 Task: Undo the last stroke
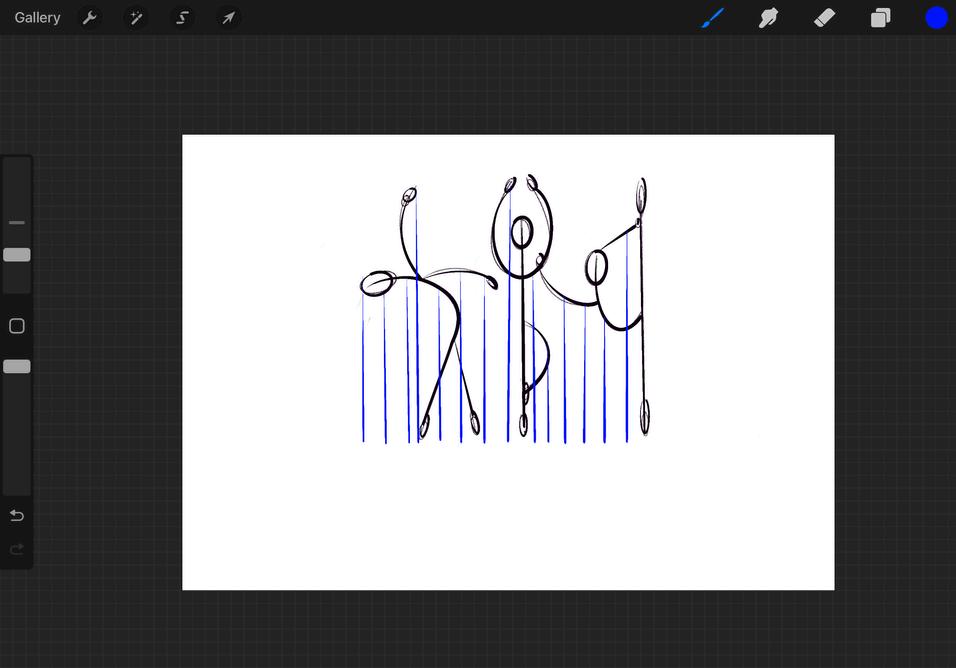tap(16, 516)
